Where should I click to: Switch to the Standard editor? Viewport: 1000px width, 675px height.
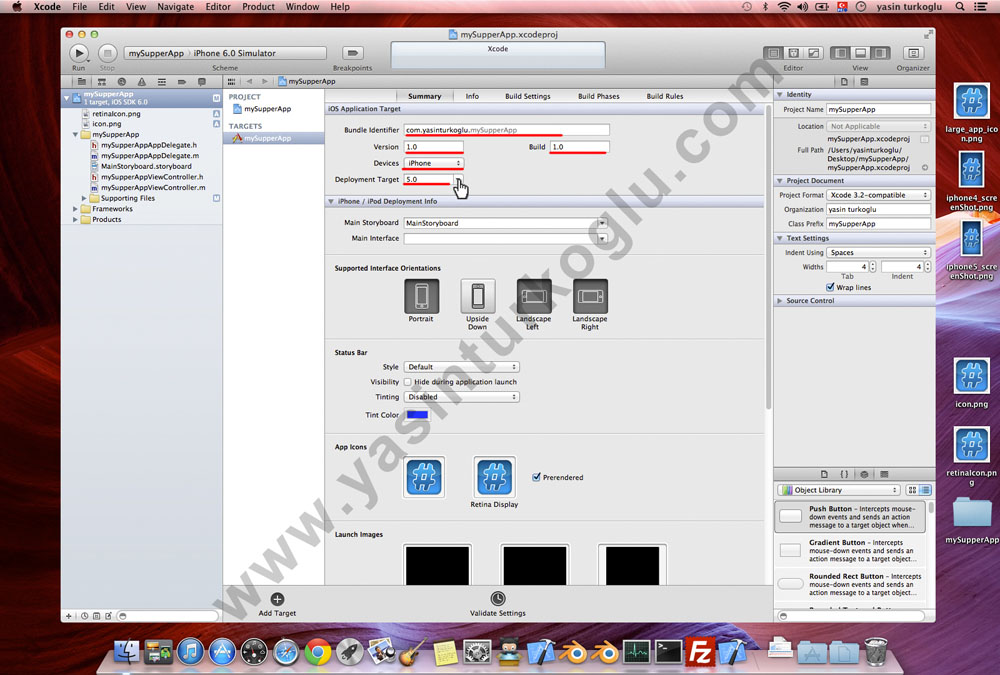coord(774,53)
